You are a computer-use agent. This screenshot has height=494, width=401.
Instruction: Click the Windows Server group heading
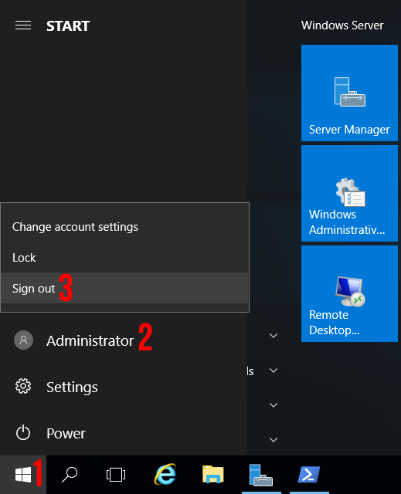click(x=342, y=26)
